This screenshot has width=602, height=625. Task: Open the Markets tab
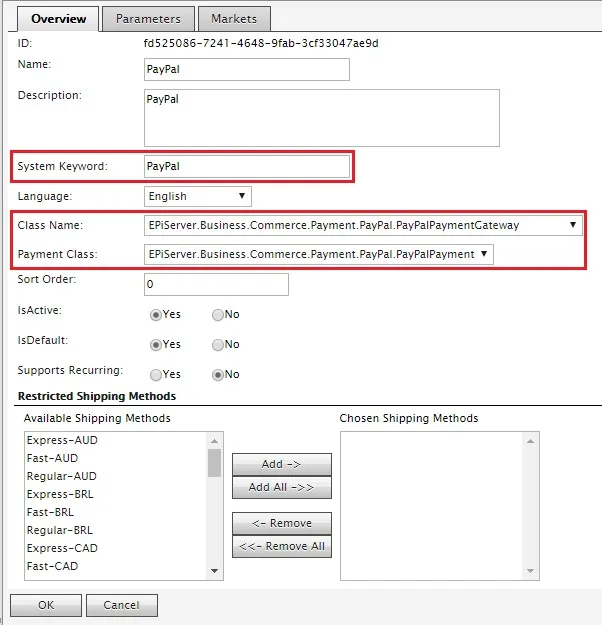pos(234,19)
